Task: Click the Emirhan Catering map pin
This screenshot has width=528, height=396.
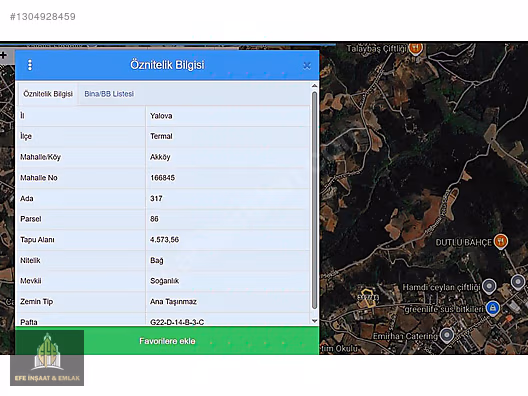Action: point(447,335)
